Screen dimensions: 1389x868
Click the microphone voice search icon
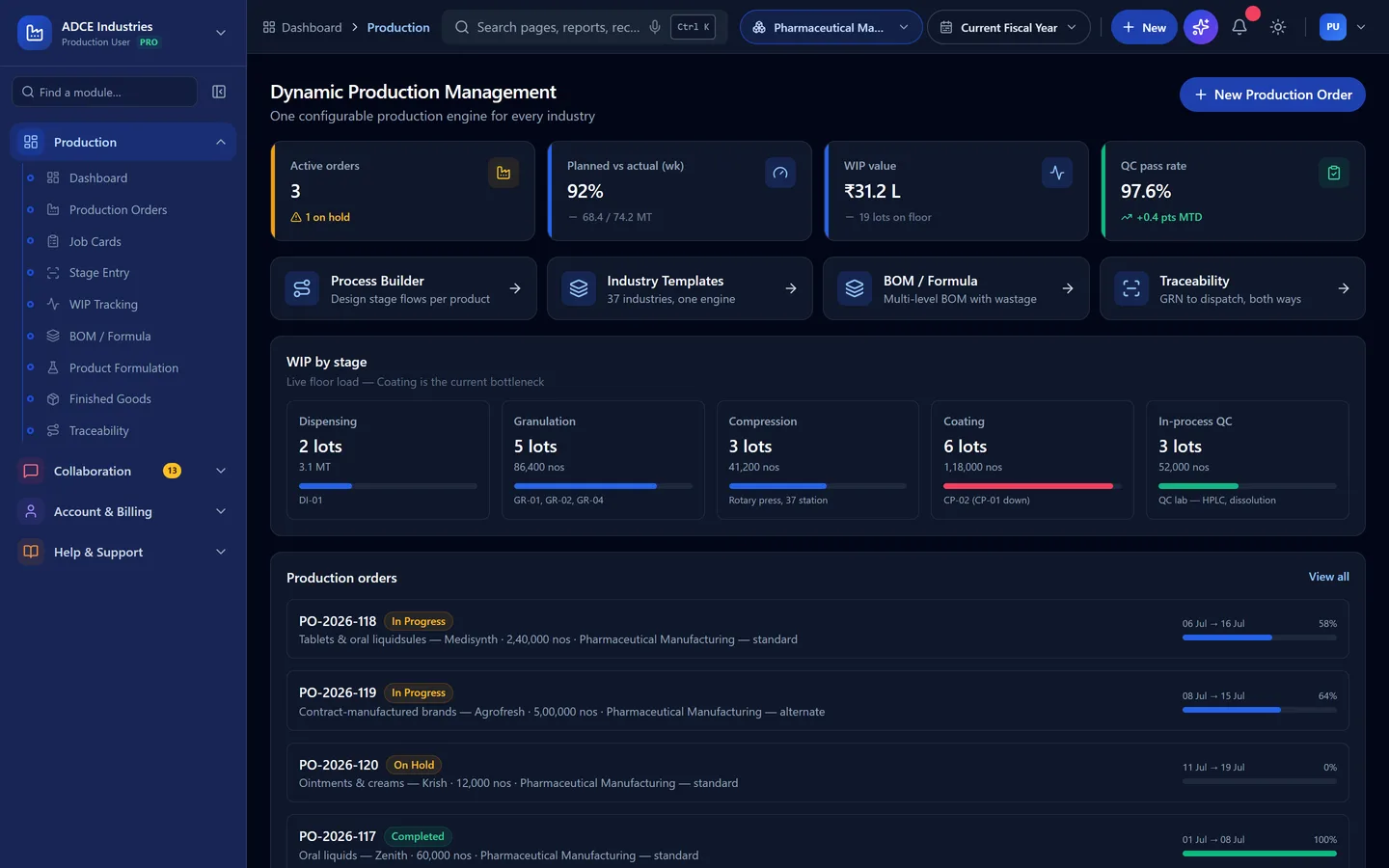click(655, 27)
